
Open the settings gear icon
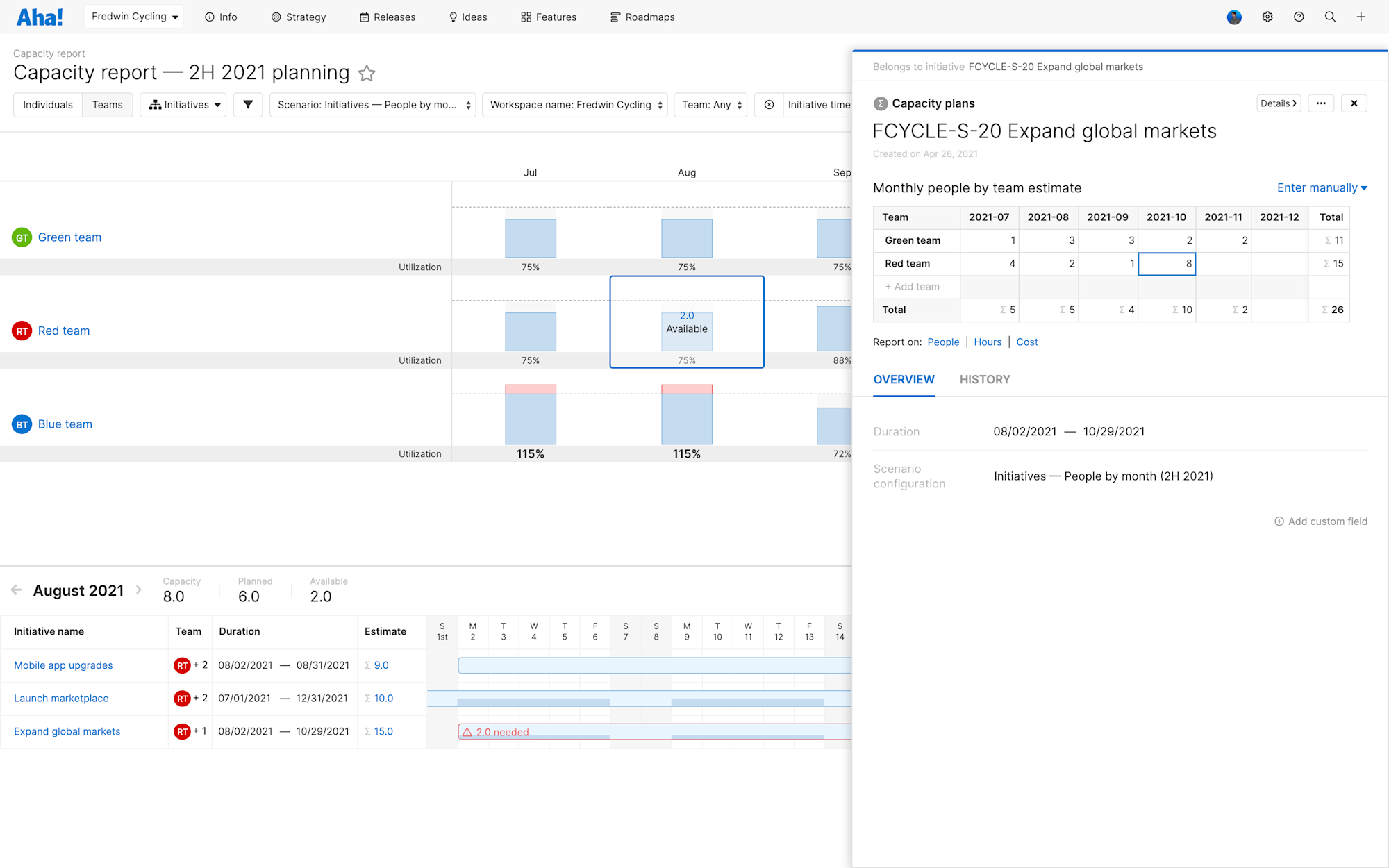[1267, 17]
